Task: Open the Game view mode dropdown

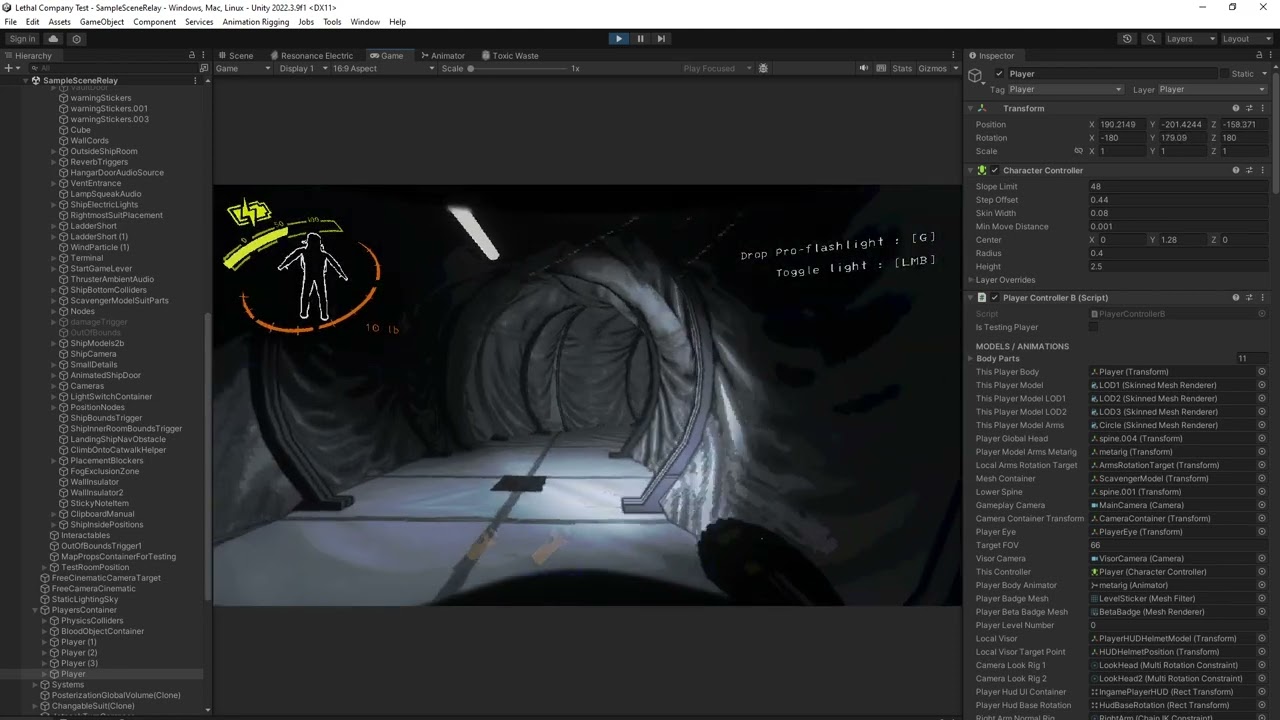Action: click(243, 68)
